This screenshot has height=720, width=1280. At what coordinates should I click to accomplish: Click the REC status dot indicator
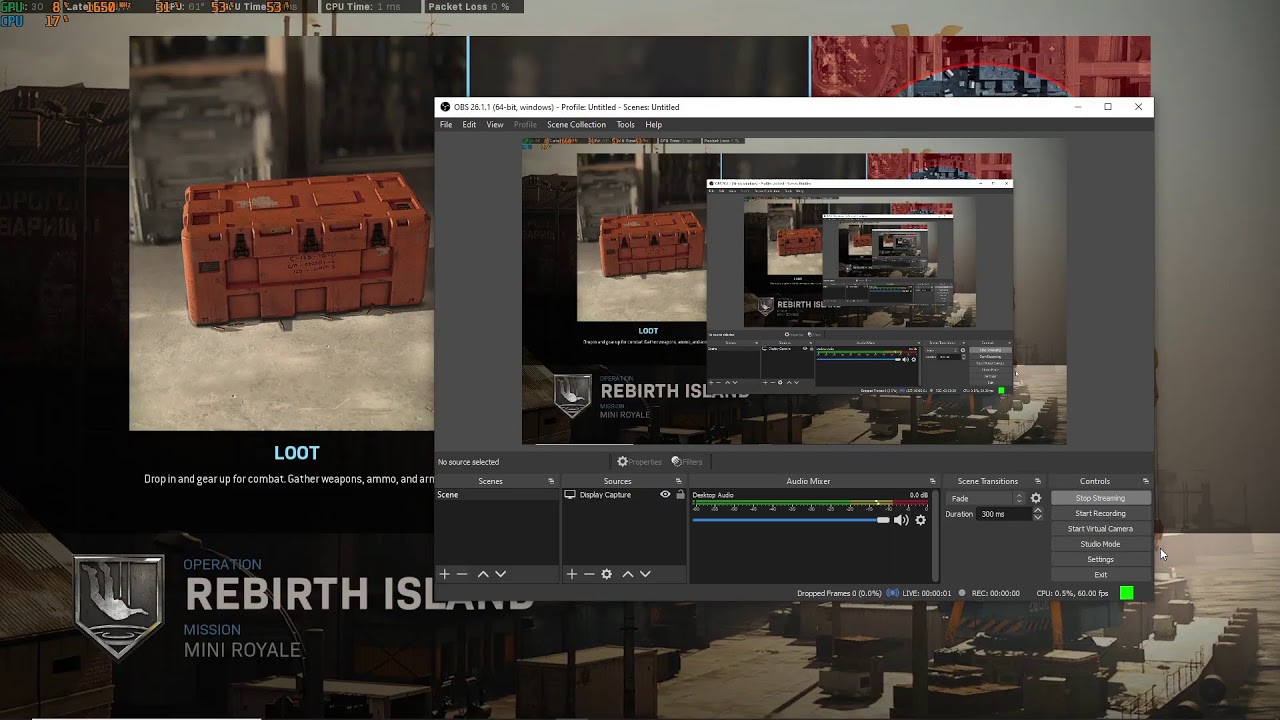[x=962, y=593]
